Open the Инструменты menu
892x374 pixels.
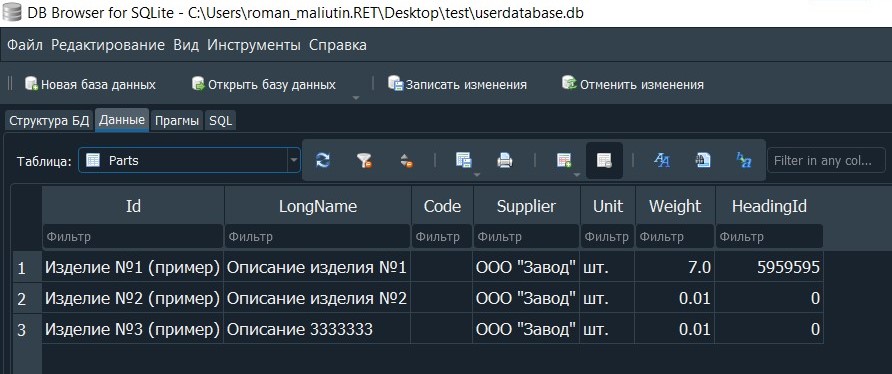point(254,45)
